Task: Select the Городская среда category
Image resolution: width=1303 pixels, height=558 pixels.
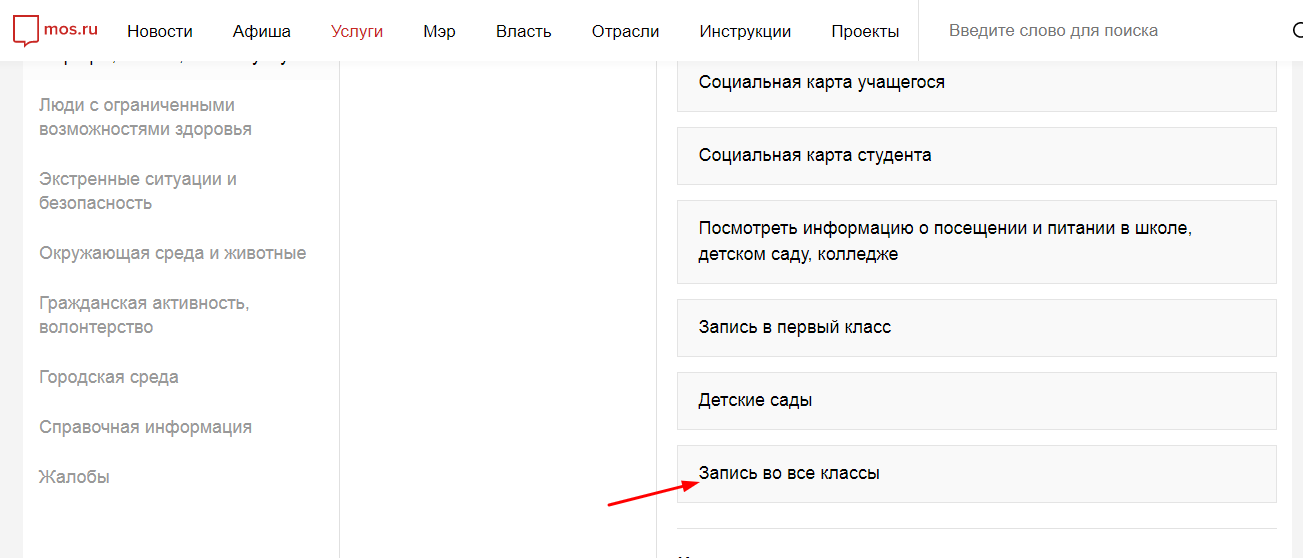Action: [109, 377]
